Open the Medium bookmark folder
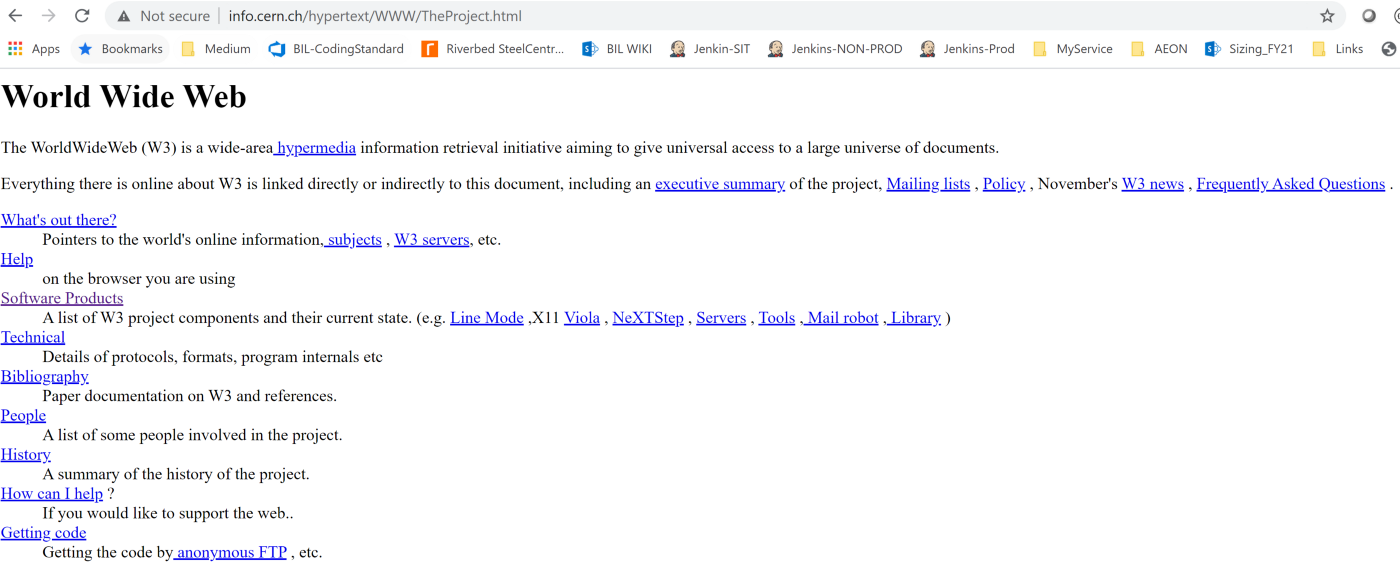 [216, 49]
